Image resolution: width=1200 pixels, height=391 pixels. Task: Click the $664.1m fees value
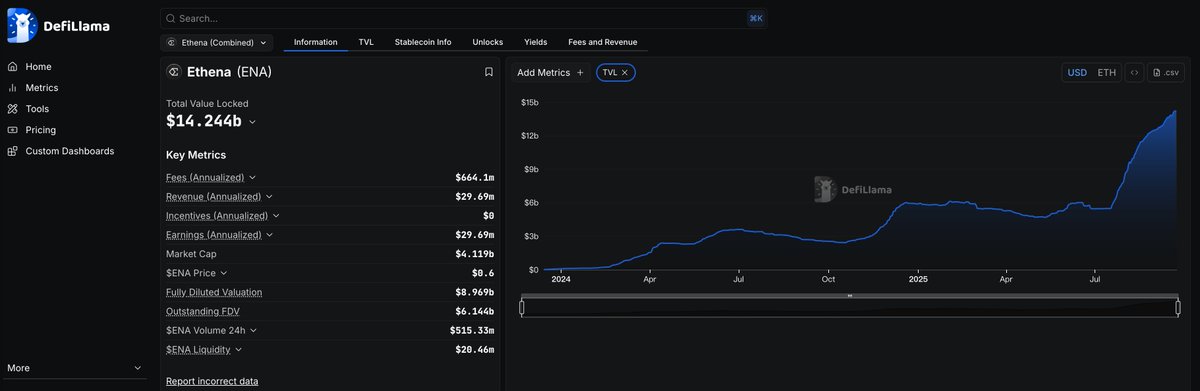pos(474,177)
